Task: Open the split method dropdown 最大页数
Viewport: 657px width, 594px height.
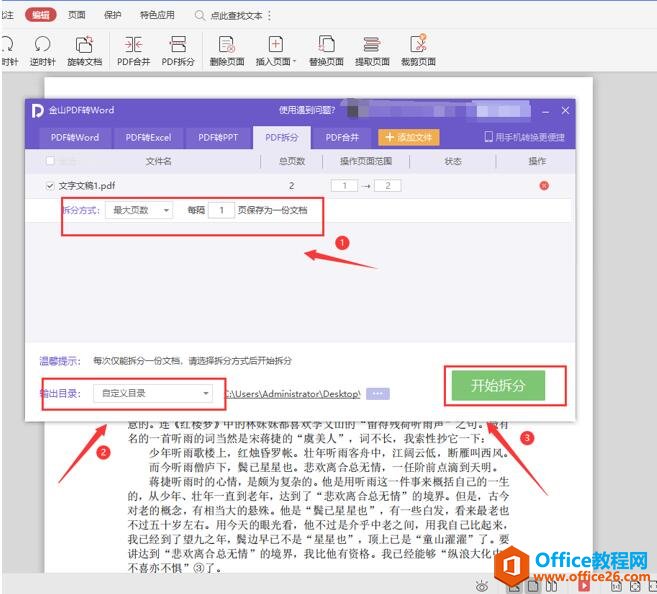Action: click(139, 210)
